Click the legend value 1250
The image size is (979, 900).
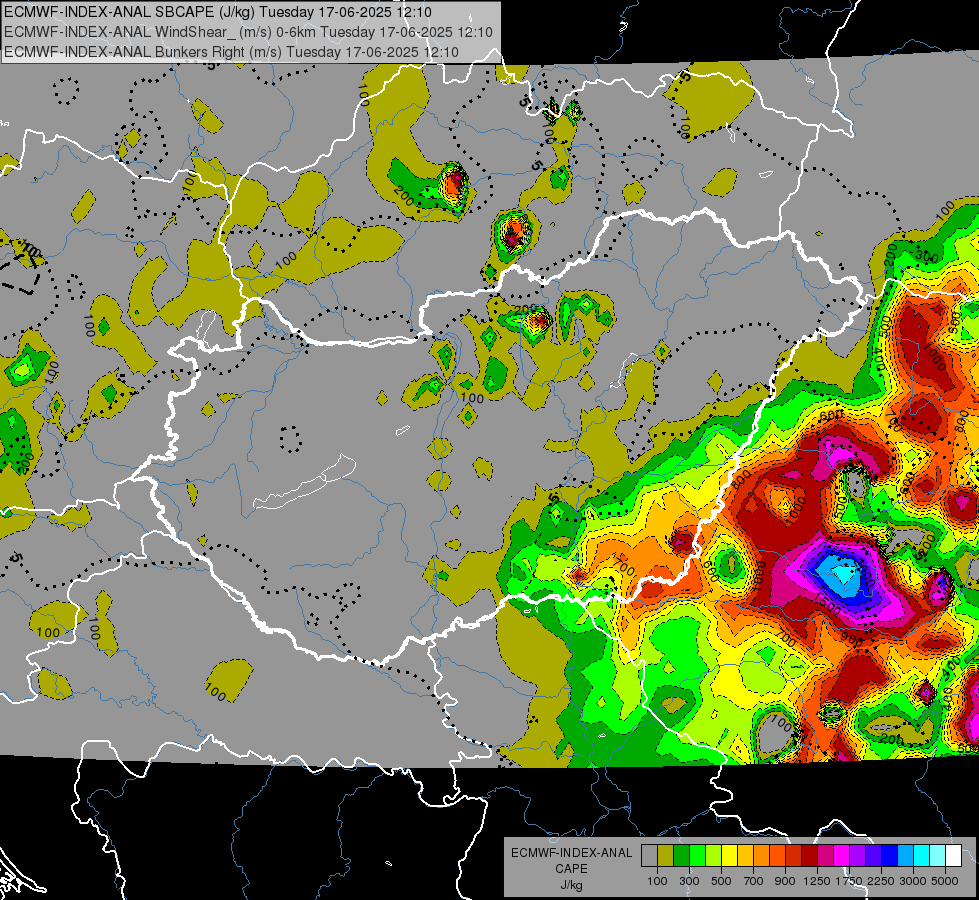coord(817,881)
